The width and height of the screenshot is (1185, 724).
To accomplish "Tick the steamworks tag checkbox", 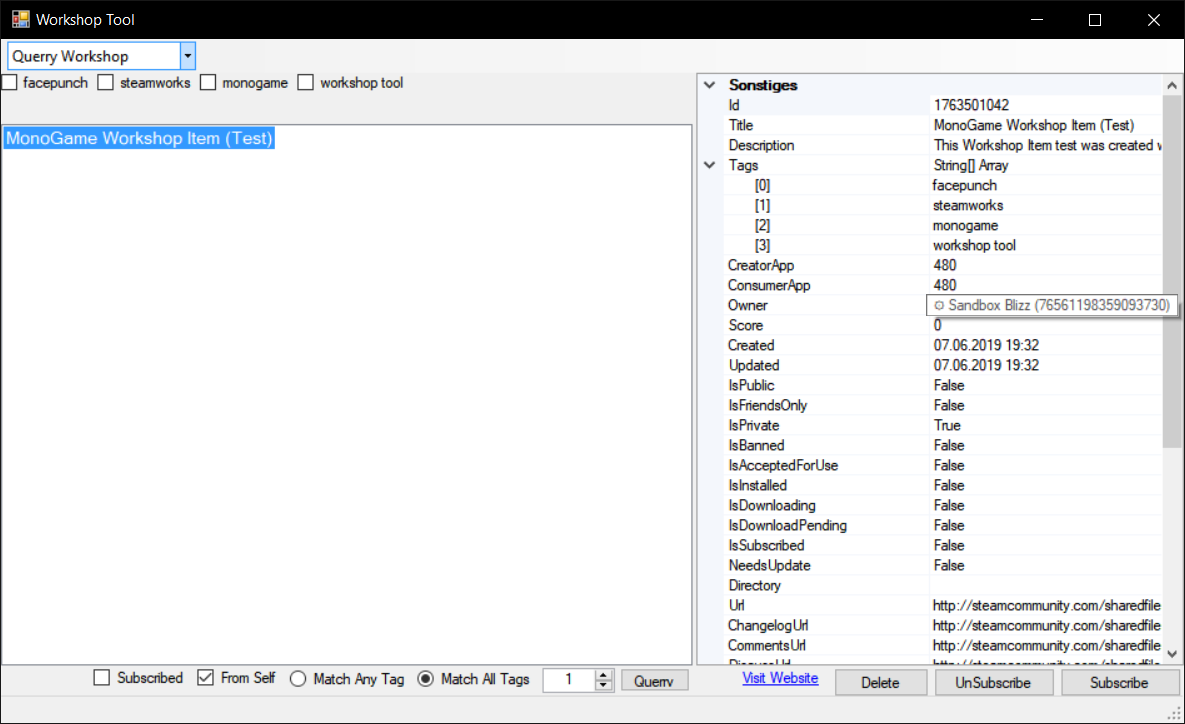I will coord(106,82).
